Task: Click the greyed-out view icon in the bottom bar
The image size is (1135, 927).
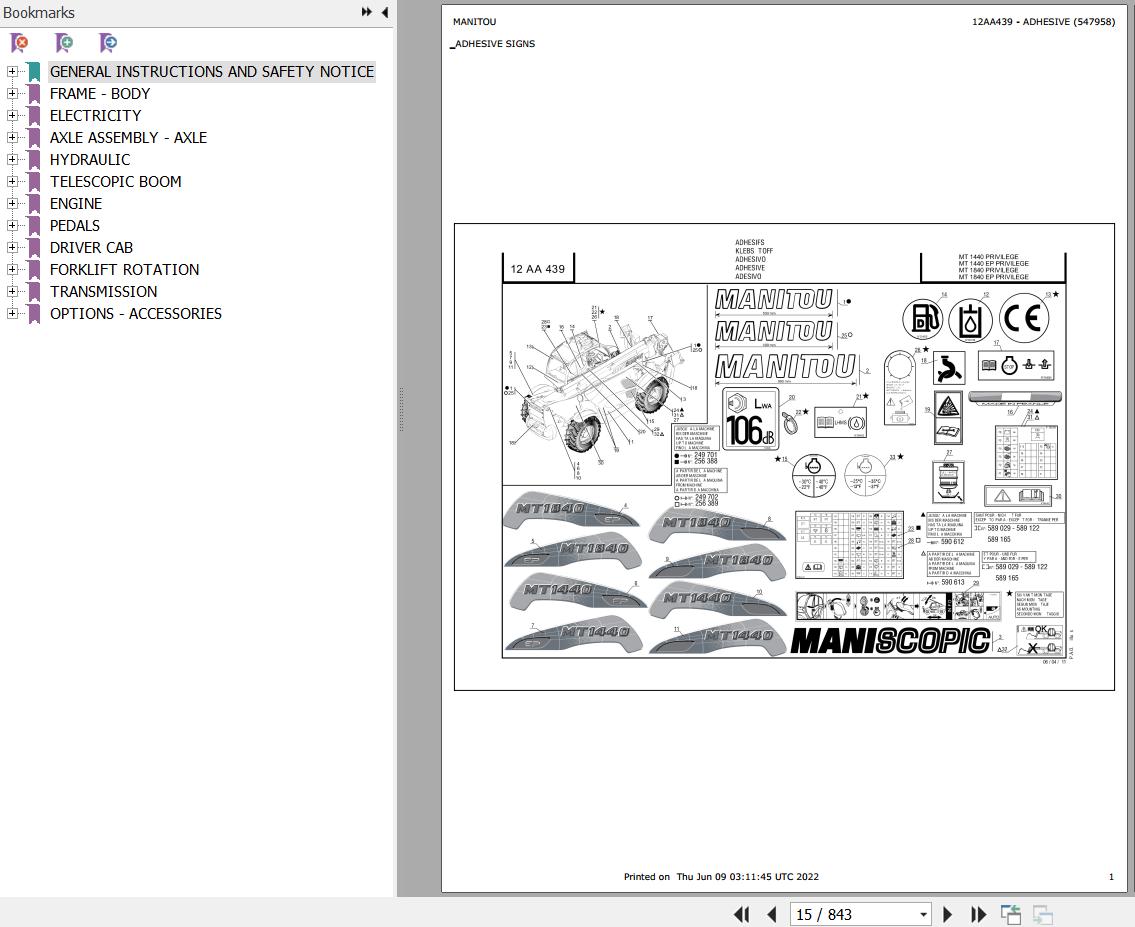Action: click(x=1042, y=915)
